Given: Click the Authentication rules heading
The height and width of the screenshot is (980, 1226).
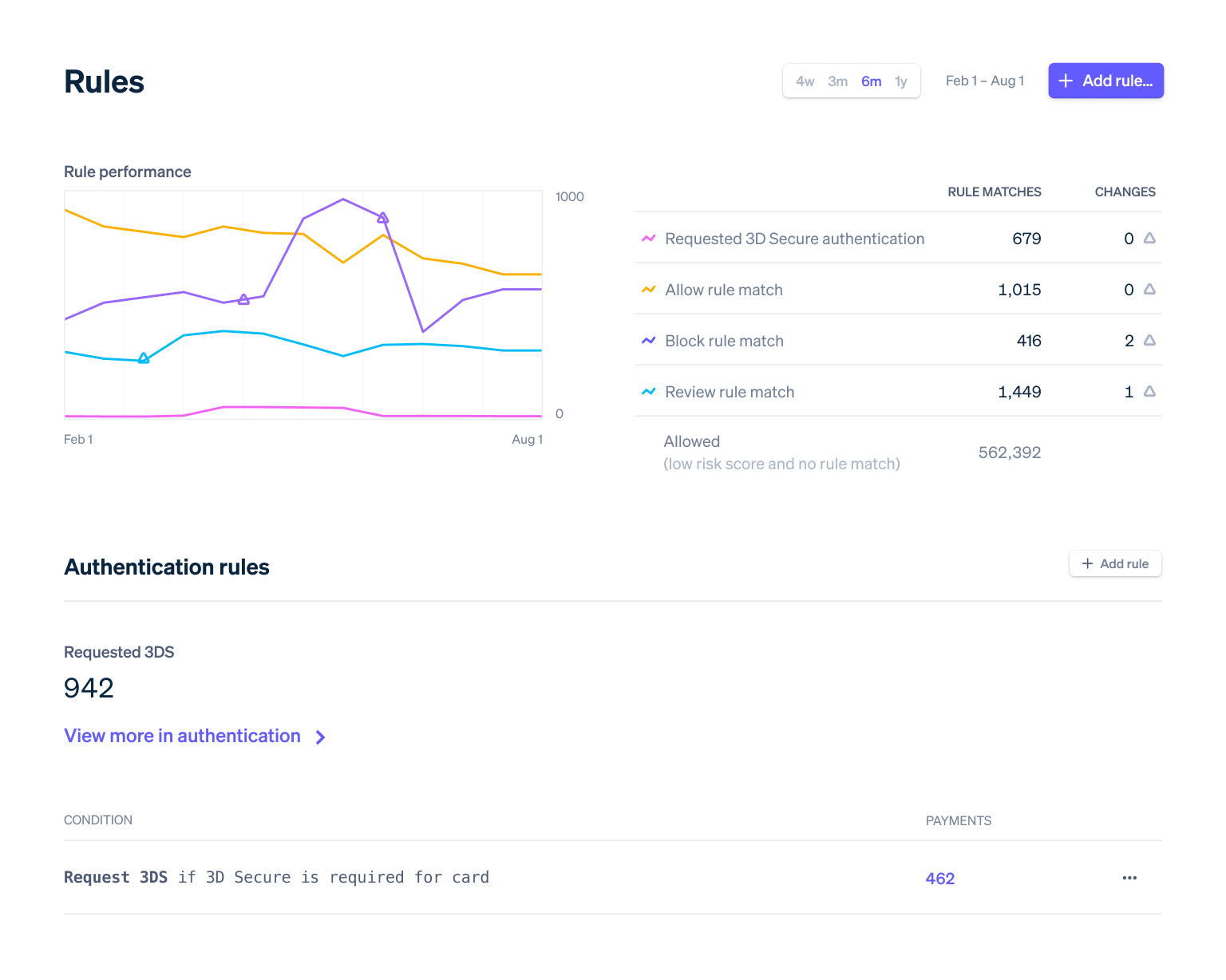Looking at the screenshot, I should click(x=167, y=567).
